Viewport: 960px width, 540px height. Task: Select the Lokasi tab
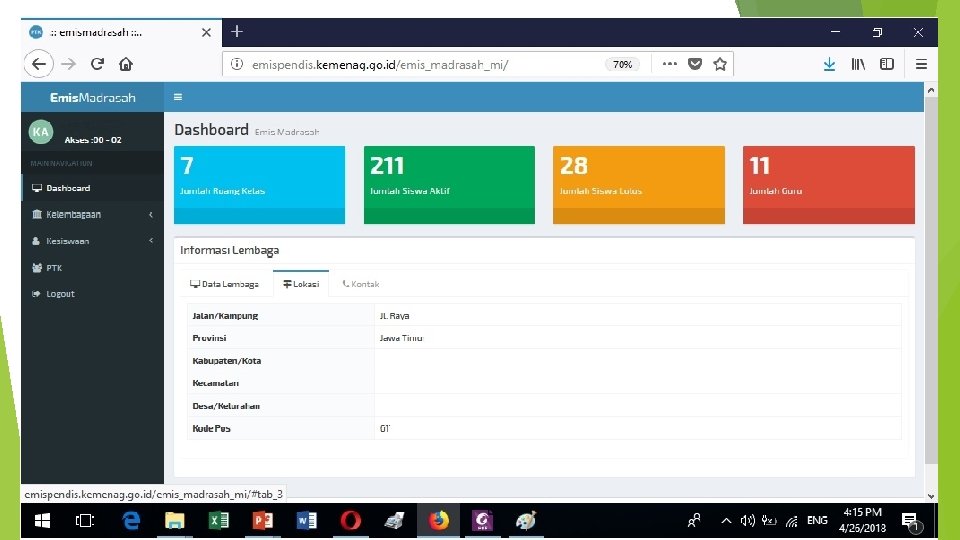301,283
